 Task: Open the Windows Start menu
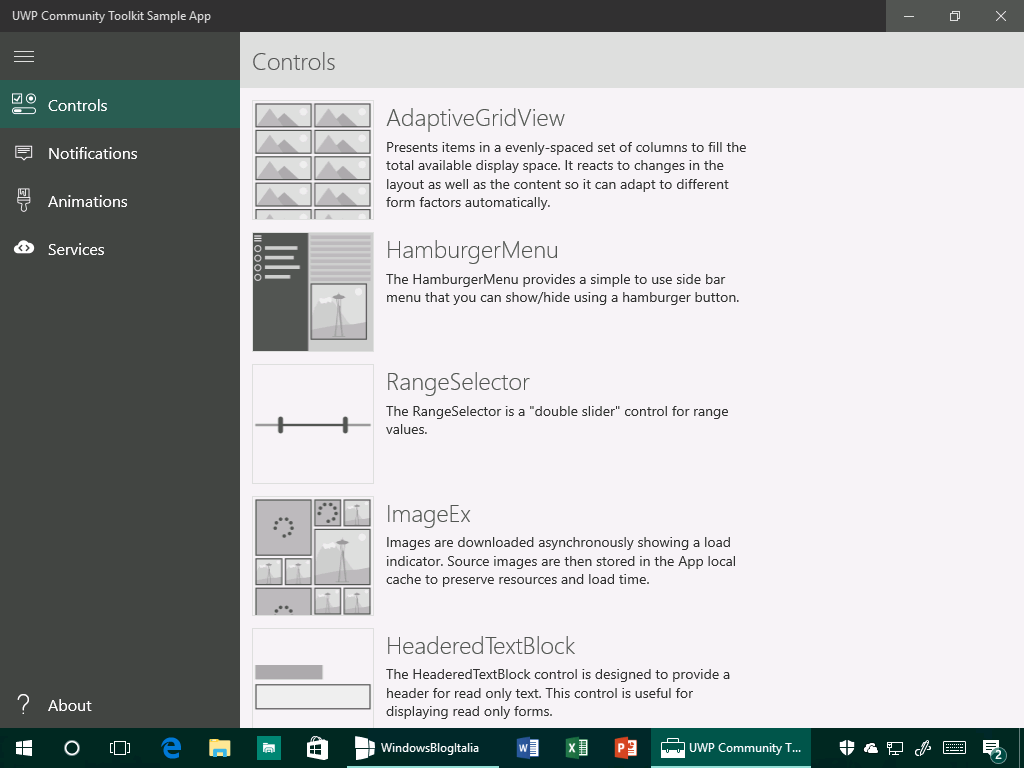click(x=24, y=748)
